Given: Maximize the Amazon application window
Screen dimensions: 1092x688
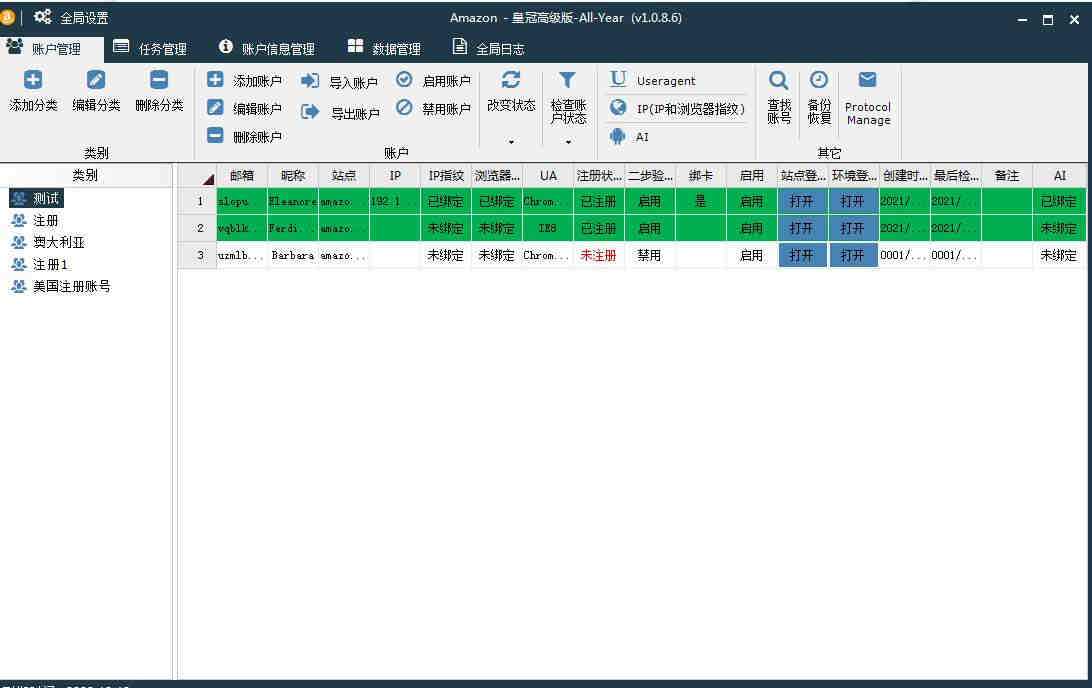Looking at the screenshot, I should click(1048, 19).
